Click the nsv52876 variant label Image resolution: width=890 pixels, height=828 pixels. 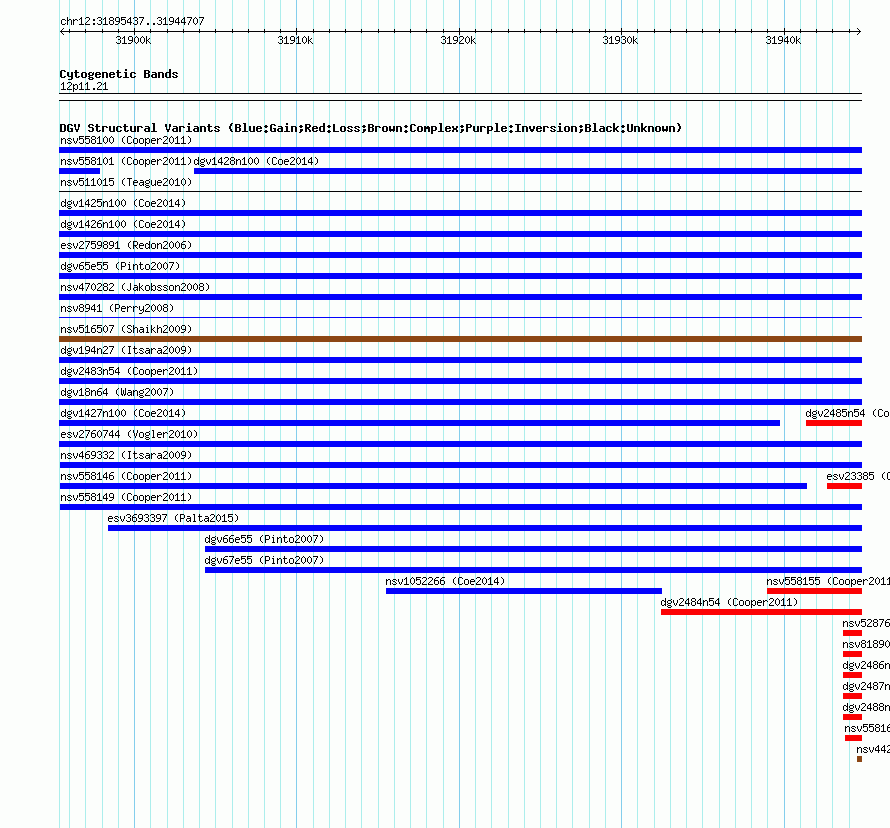(x=866, y=623)
